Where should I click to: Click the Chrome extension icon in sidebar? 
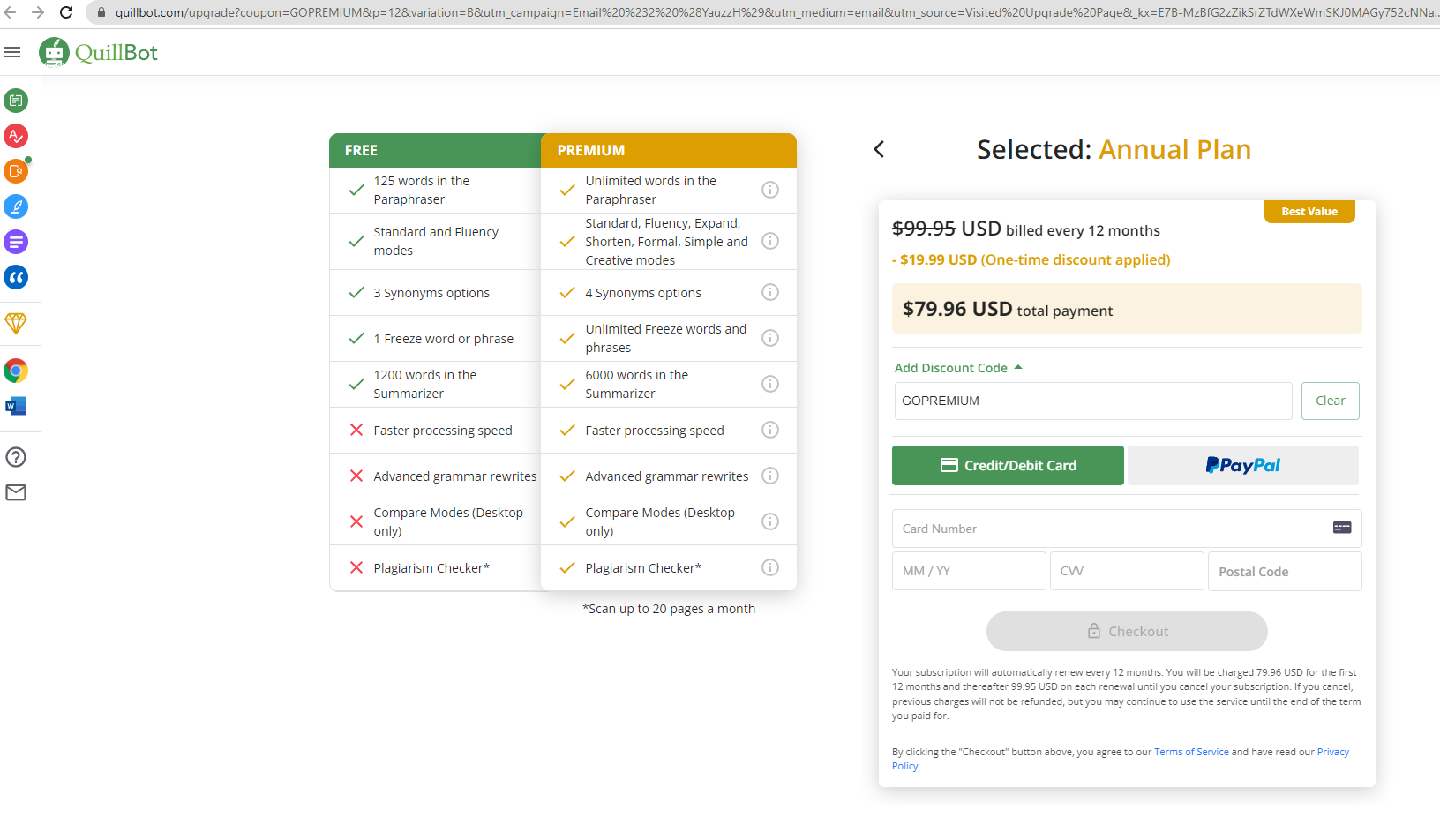click(16, 371)
